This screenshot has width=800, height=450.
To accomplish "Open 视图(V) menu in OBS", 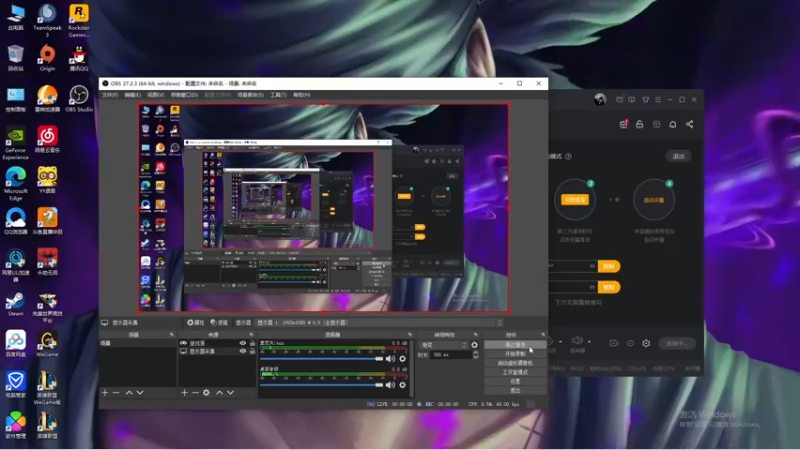I will pos(156,95).
